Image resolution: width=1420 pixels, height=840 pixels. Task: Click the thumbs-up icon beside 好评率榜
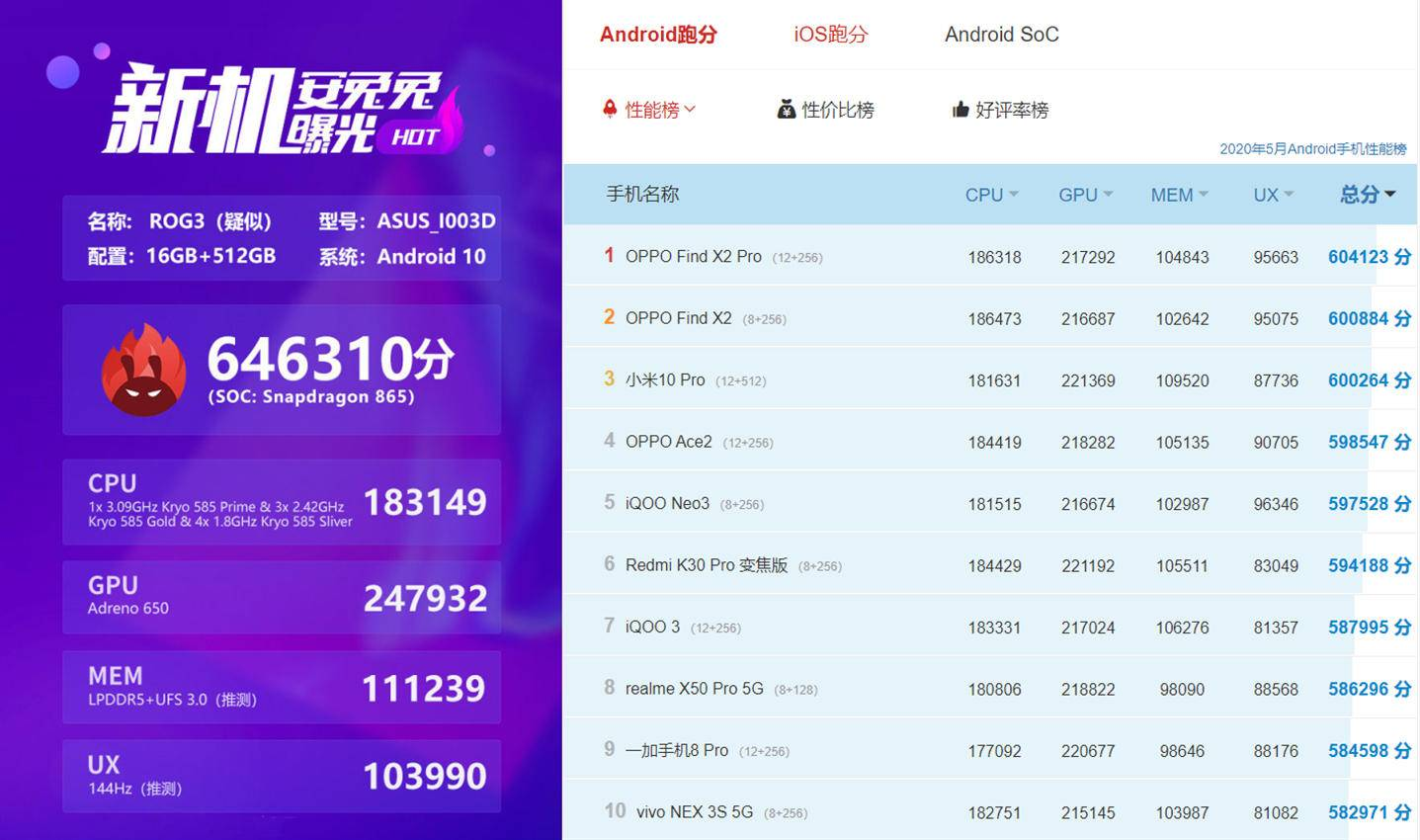tap(961, 109)
